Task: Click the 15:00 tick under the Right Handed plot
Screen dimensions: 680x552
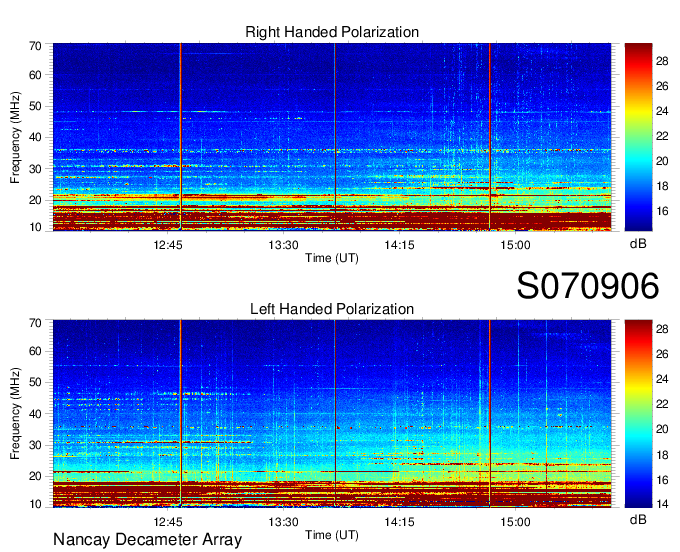Action: [515, 245]
